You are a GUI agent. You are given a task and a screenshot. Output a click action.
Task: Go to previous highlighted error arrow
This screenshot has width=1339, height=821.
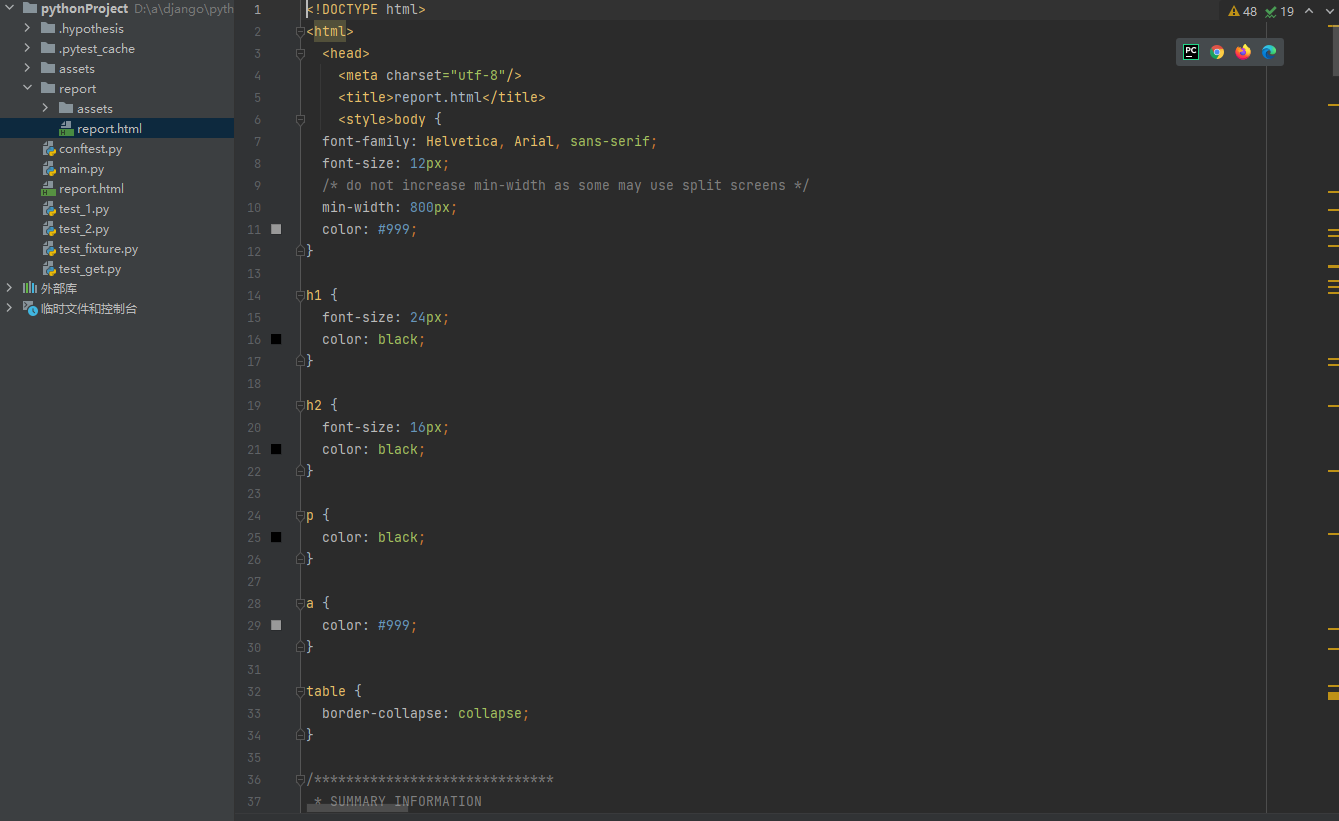coord(1309,11)
